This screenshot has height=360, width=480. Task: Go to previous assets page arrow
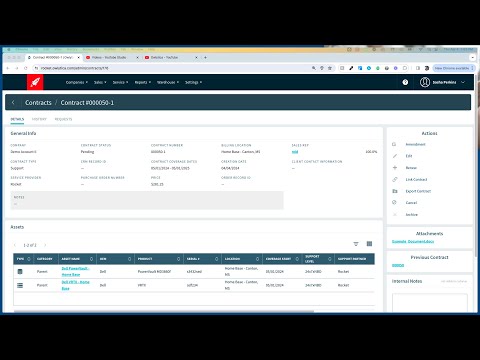15,245
